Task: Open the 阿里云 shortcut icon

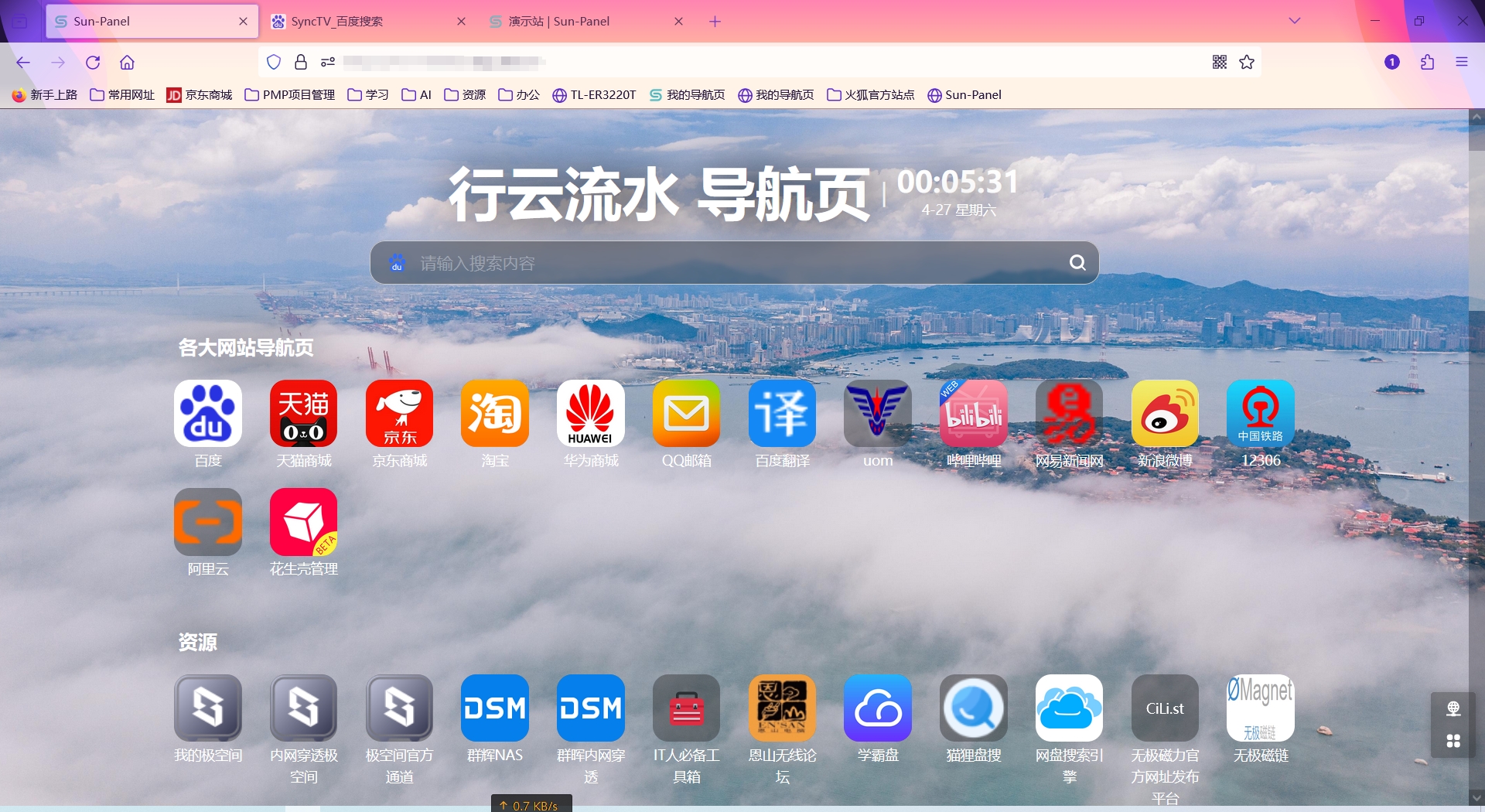Action: [207, 522]
